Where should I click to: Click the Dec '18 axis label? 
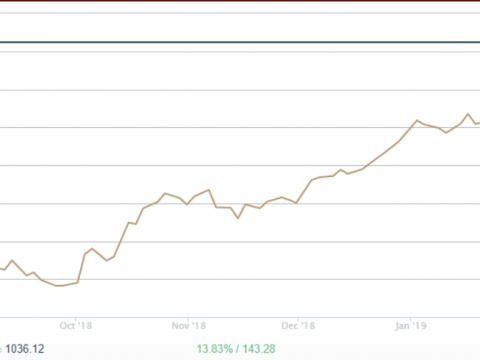(x=298, y=326)
